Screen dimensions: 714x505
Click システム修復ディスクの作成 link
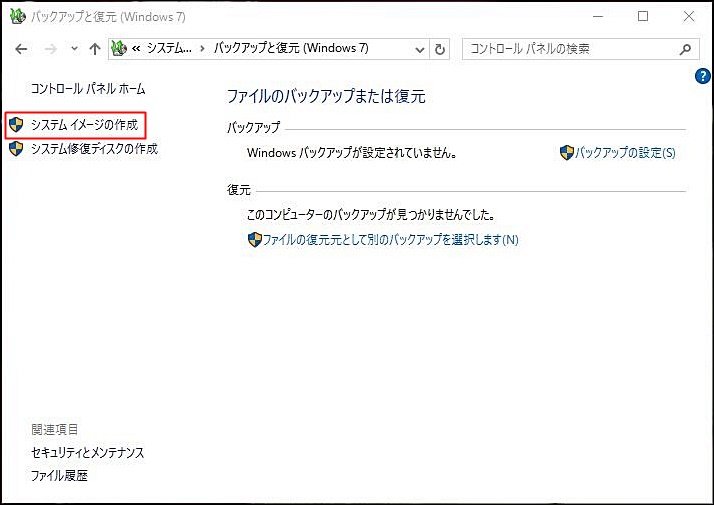(x=94, y=149)
